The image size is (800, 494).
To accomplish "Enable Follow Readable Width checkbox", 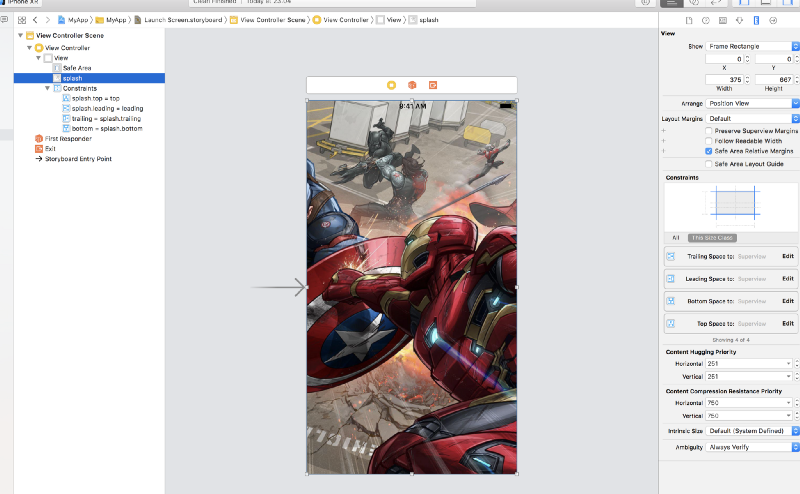I will [x=708, y=141].
